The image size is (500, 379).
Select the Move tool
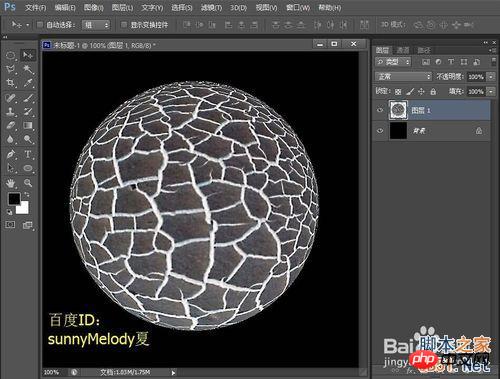pyautogui.click(x=28, y=55)
